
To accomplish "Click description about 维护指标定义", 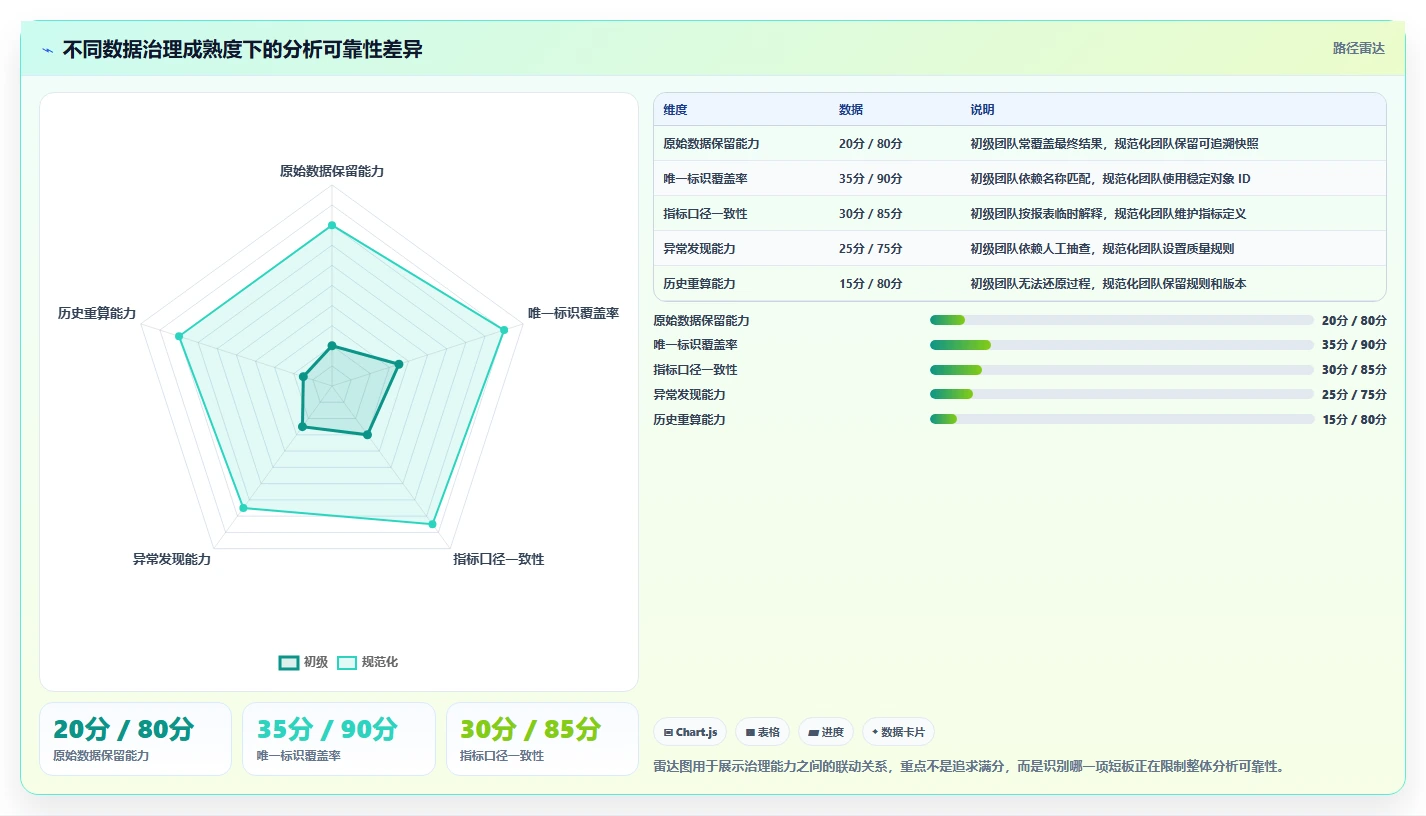I will [1108, 214].
